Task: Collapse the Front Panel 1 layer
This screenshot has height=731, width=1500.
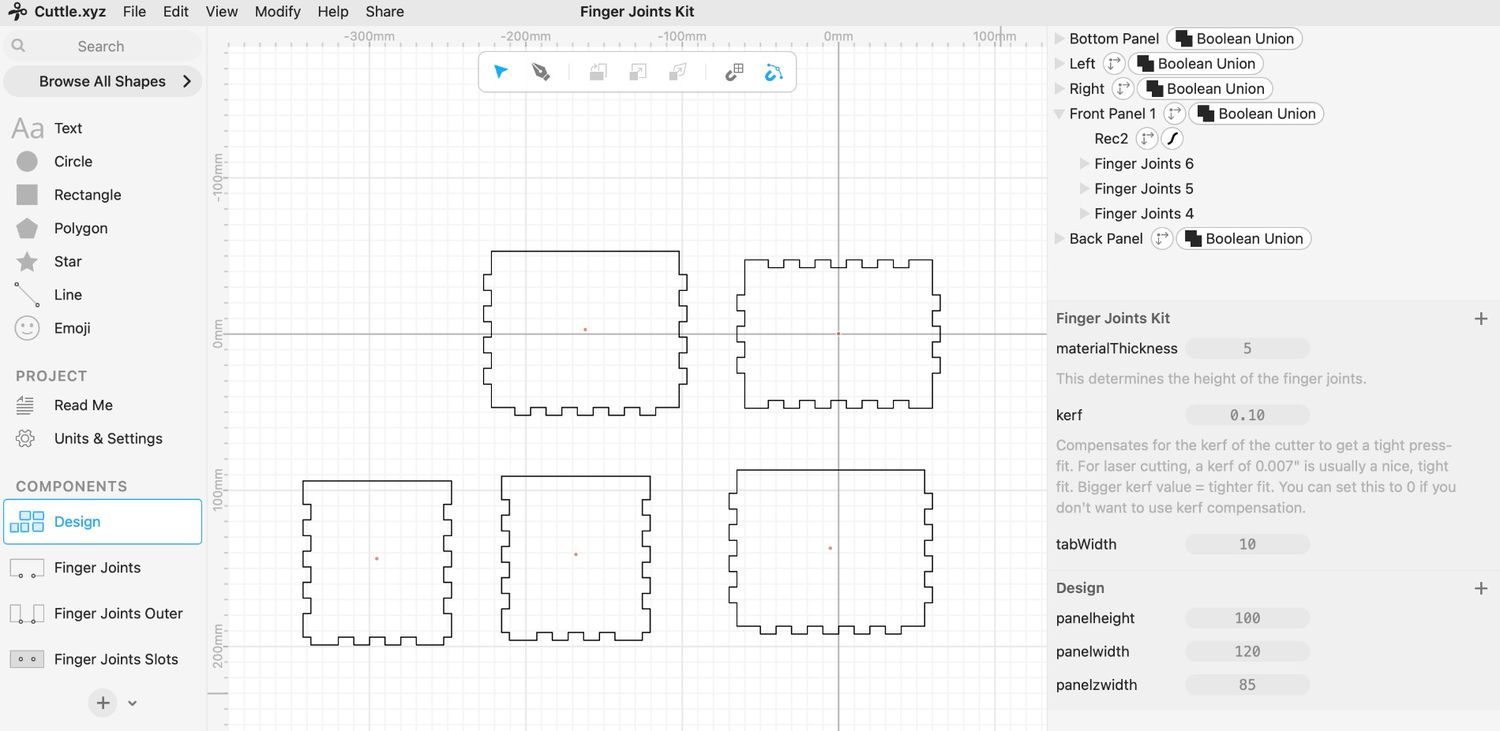Action: click(x=1059, y=113)
